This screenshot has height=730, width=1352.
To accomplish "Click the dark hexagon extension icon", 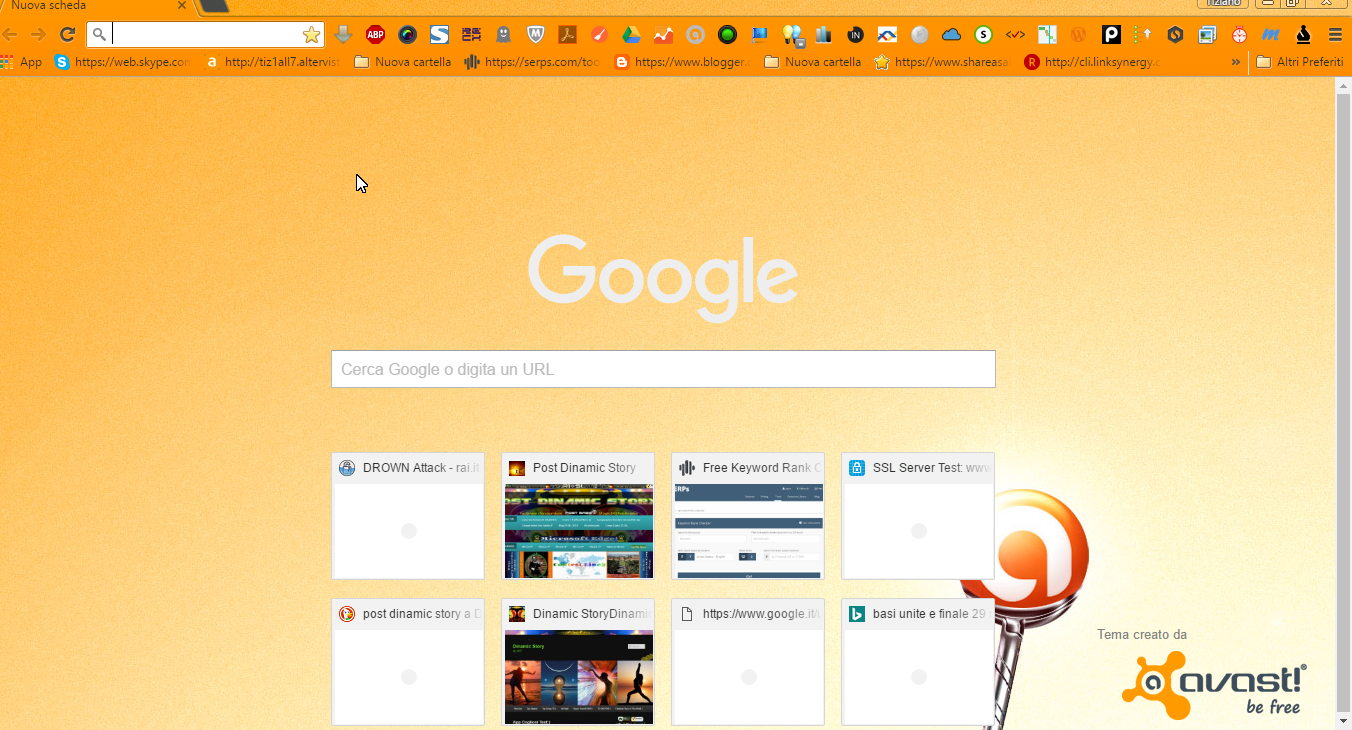I will (x=1175, y=35).
